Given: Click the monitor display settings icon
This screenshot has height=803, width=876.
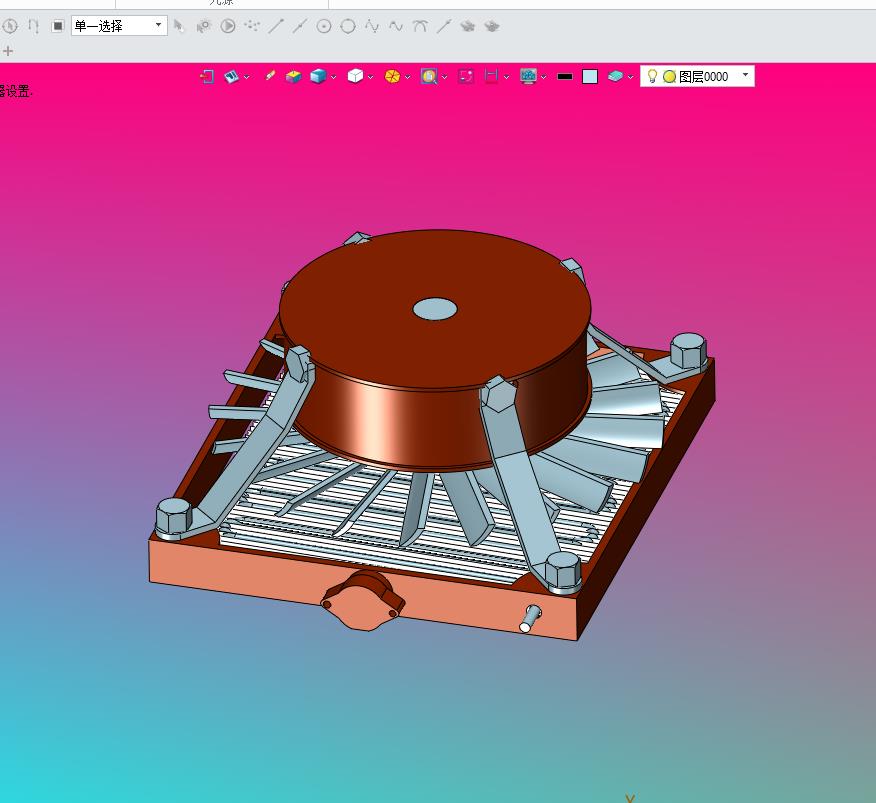Looking at the screenshot, I should pyautogui.click(x=528, y=76).
